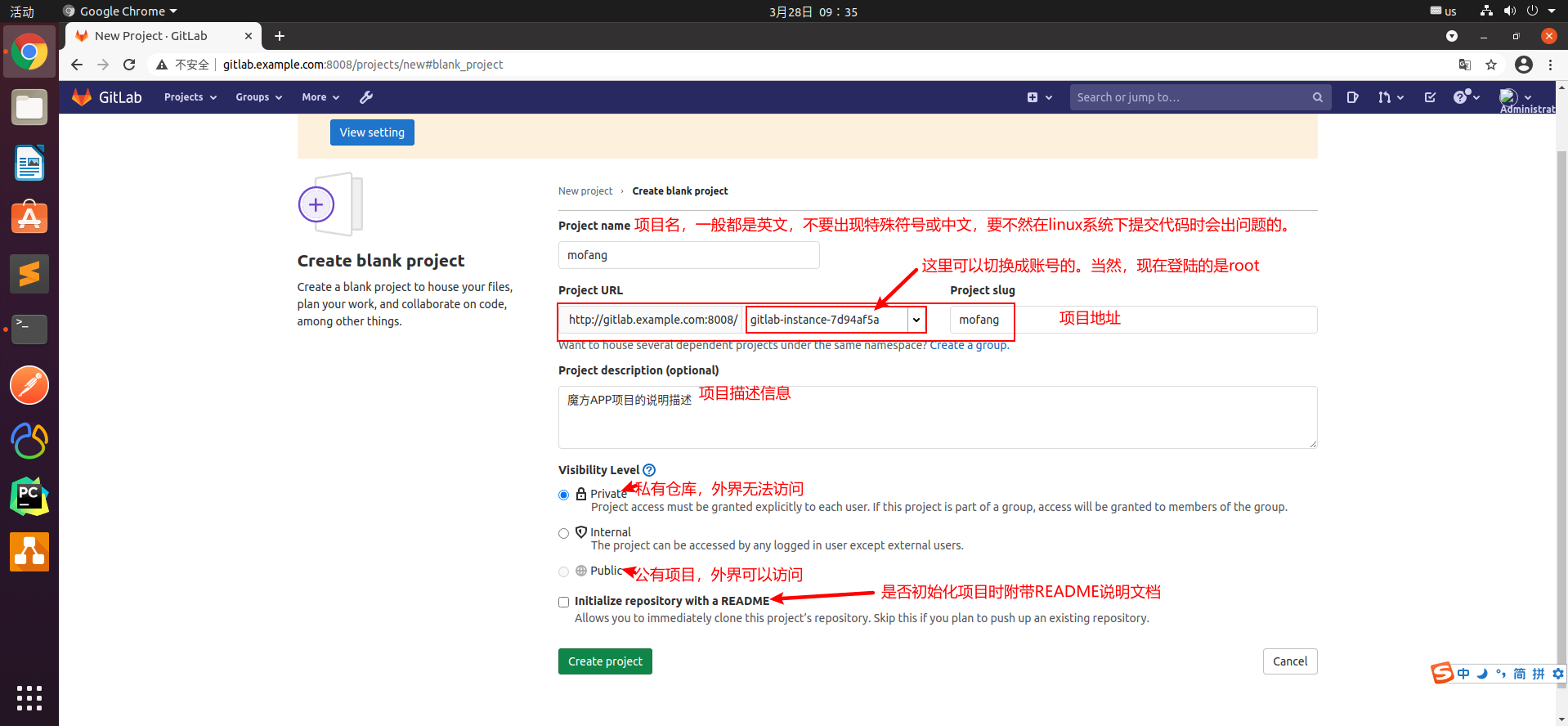This screenshot has height=726, width=1568.
Task: Click the new item plus icon in navbar
Action: point(1033,97)
